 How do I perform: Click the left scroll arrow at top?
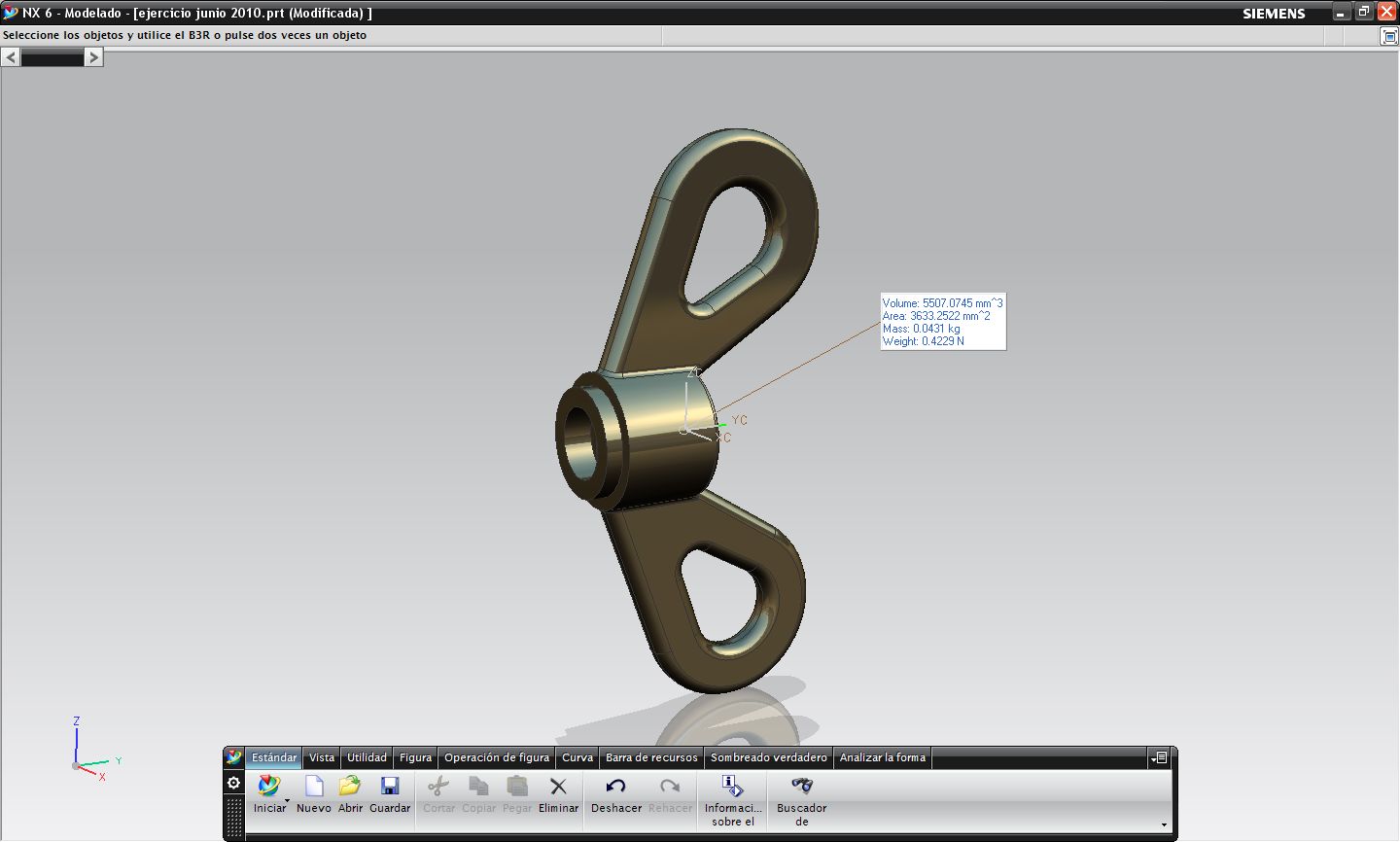pos(11,57)
